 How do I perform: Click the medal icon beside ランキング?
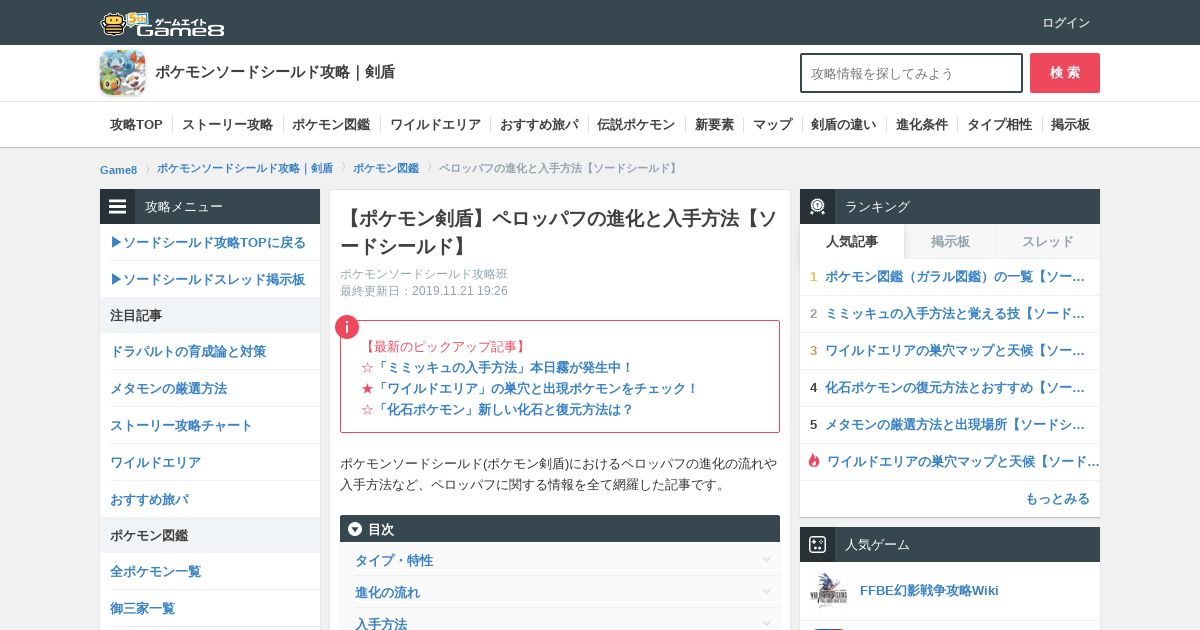pyautogui.click(x=818, y=207)
